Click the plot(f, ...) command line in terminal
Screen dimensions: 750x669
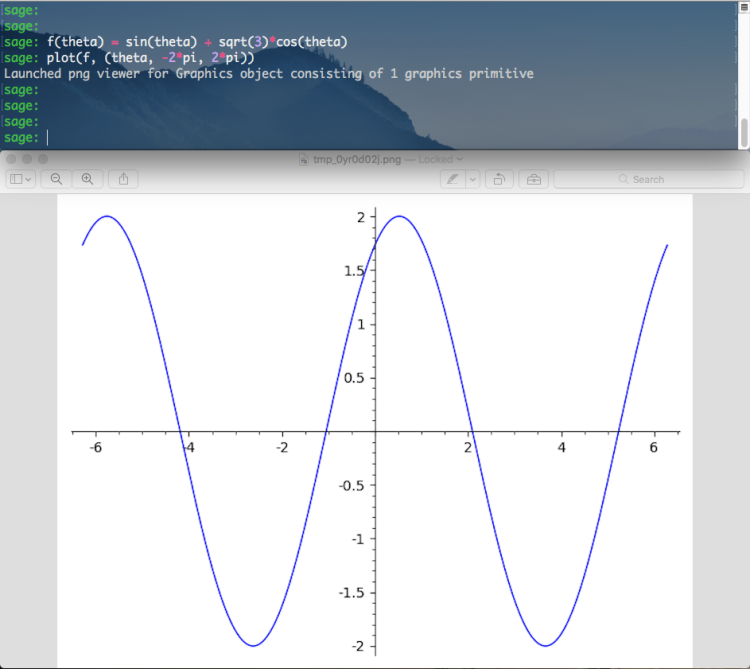click(x=150, y=58)
